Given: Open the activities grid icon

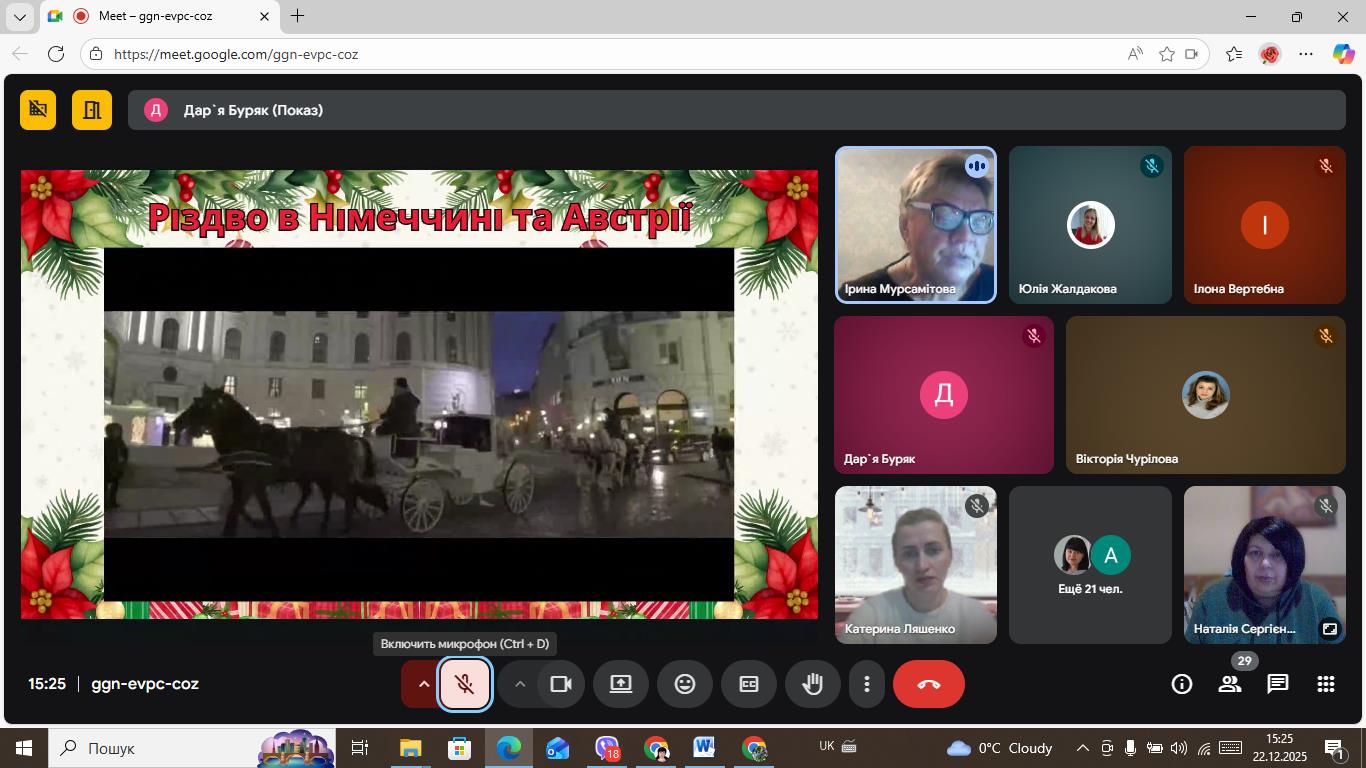Looking at the screenshot, I should coord(1325,684).
